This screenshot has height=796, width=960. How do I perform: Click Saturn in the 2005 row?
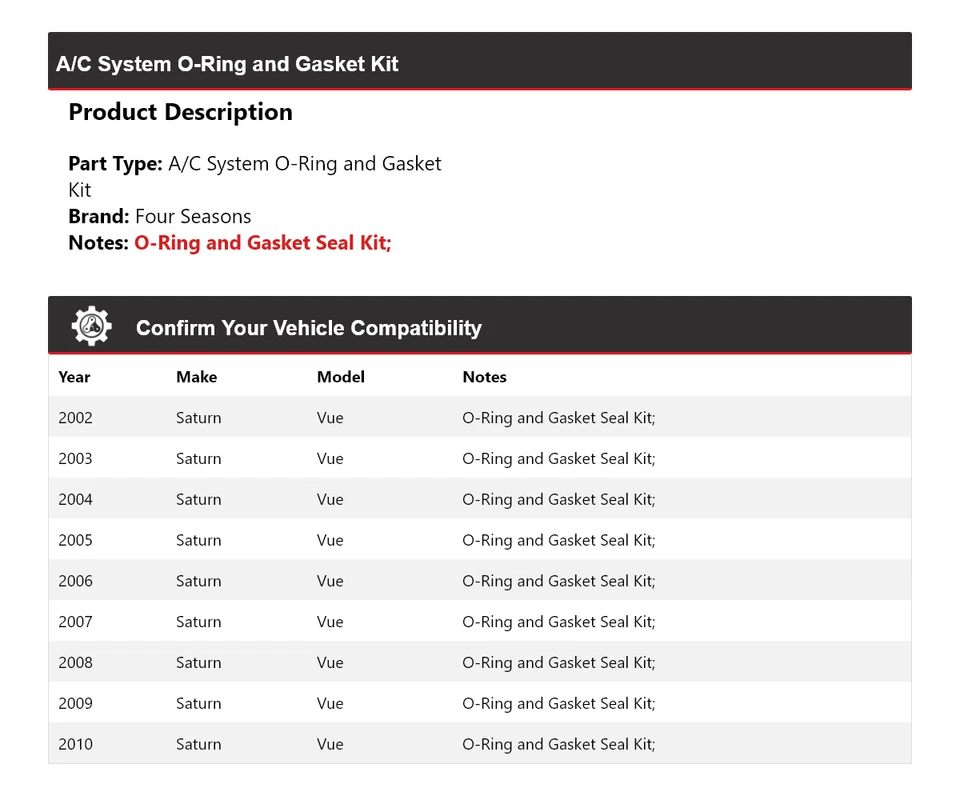(198, 540)
